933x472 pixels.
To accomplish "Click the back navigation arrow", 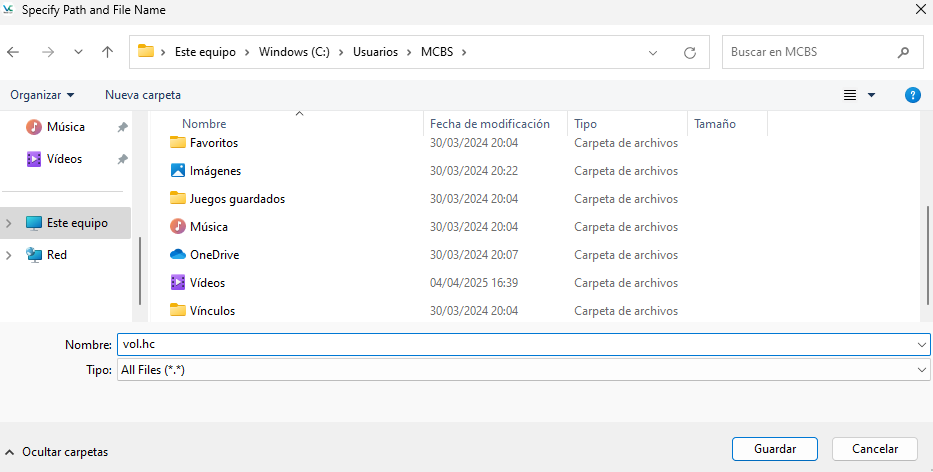I will [14, 52].
